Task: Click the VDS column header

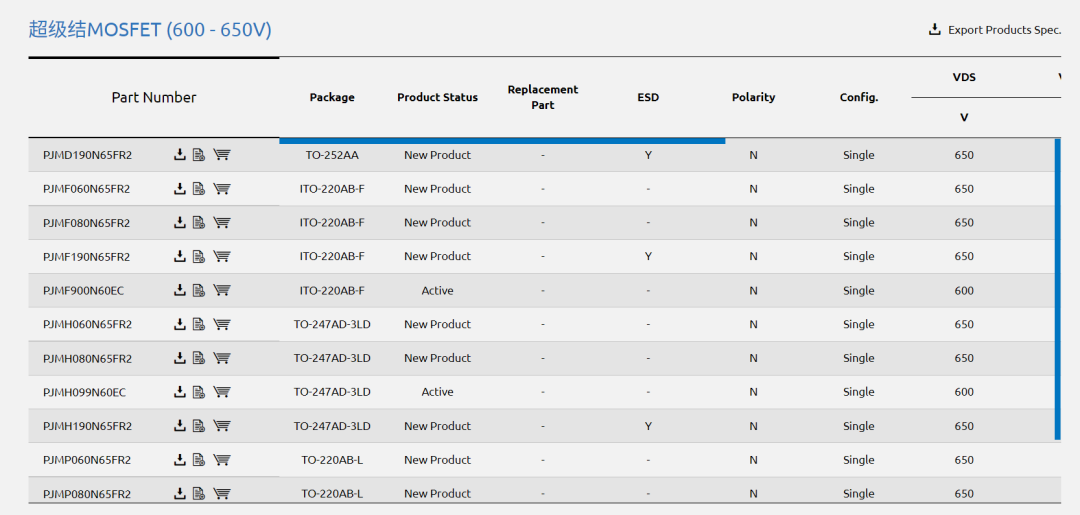Action: pyautogui.click(x=964, y=77)
